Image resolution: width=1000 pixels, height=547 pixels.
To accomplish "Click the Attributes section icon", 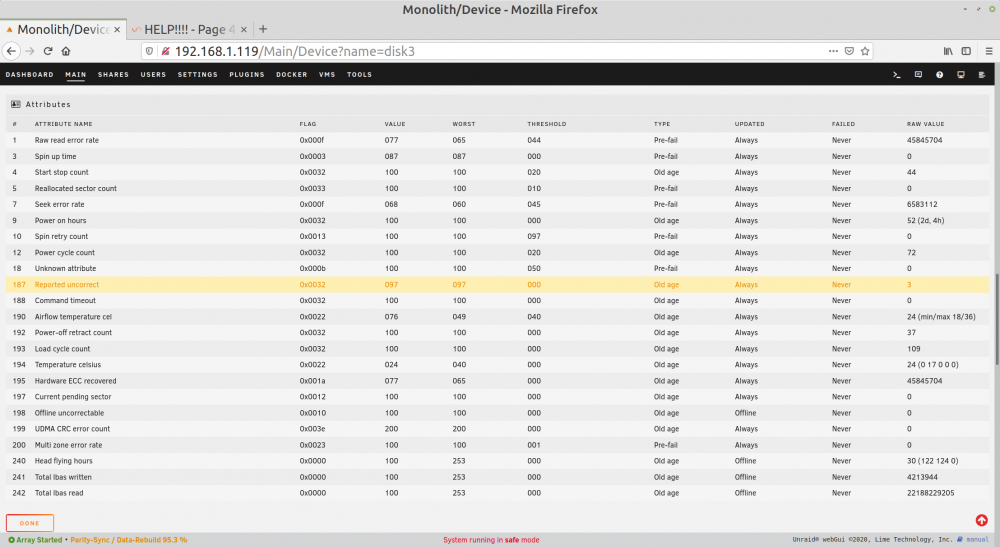I will [x=16, y=104].
